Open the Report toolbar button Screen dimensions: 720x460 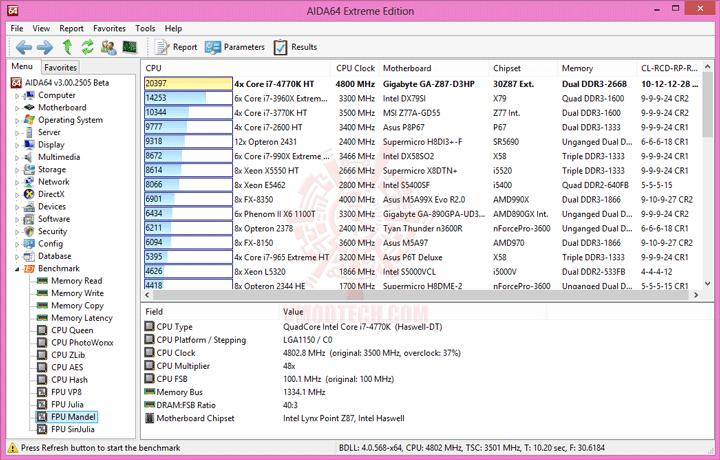click(x=176, y=47)
